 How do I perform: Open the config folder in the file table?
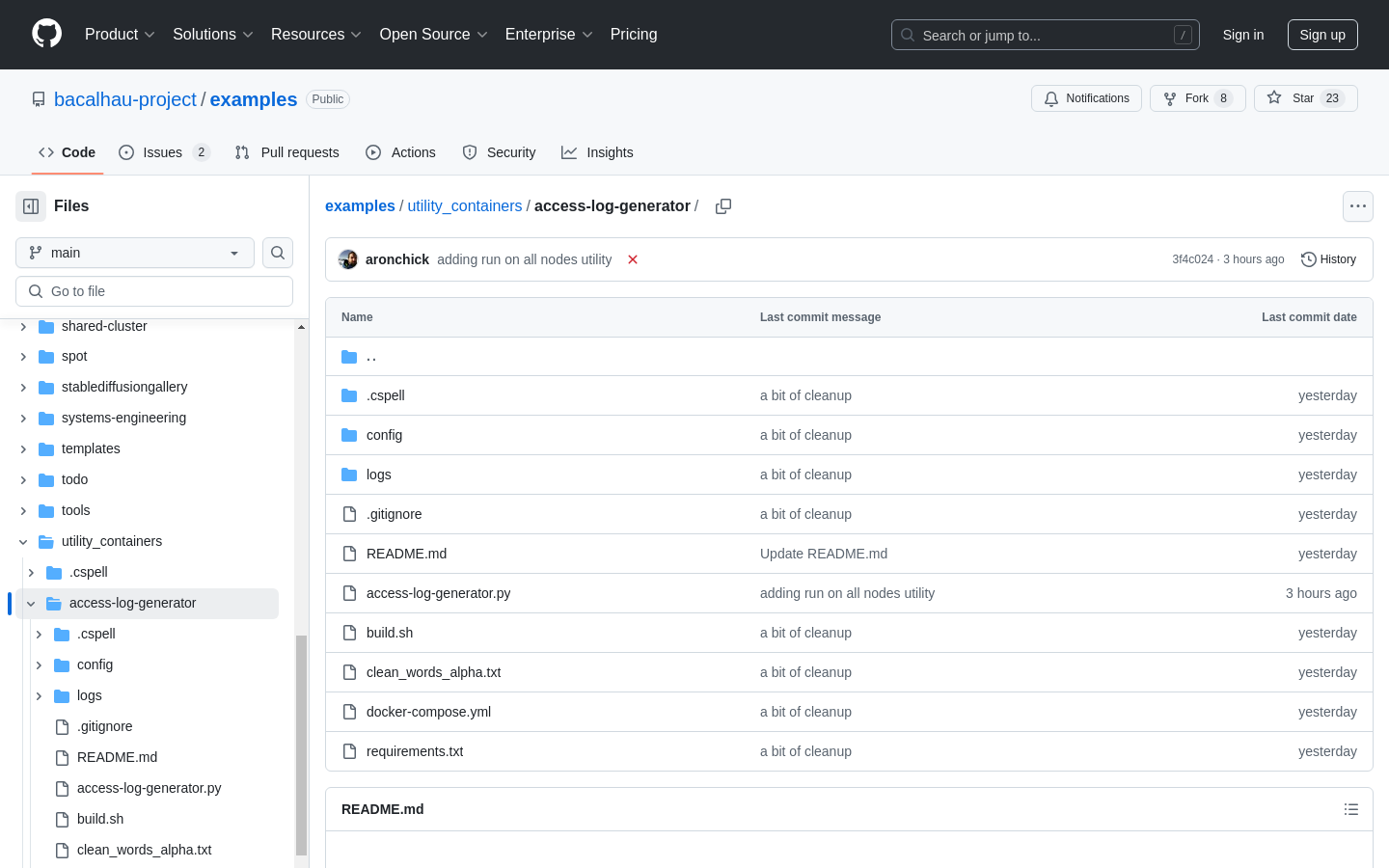[384, 435]
